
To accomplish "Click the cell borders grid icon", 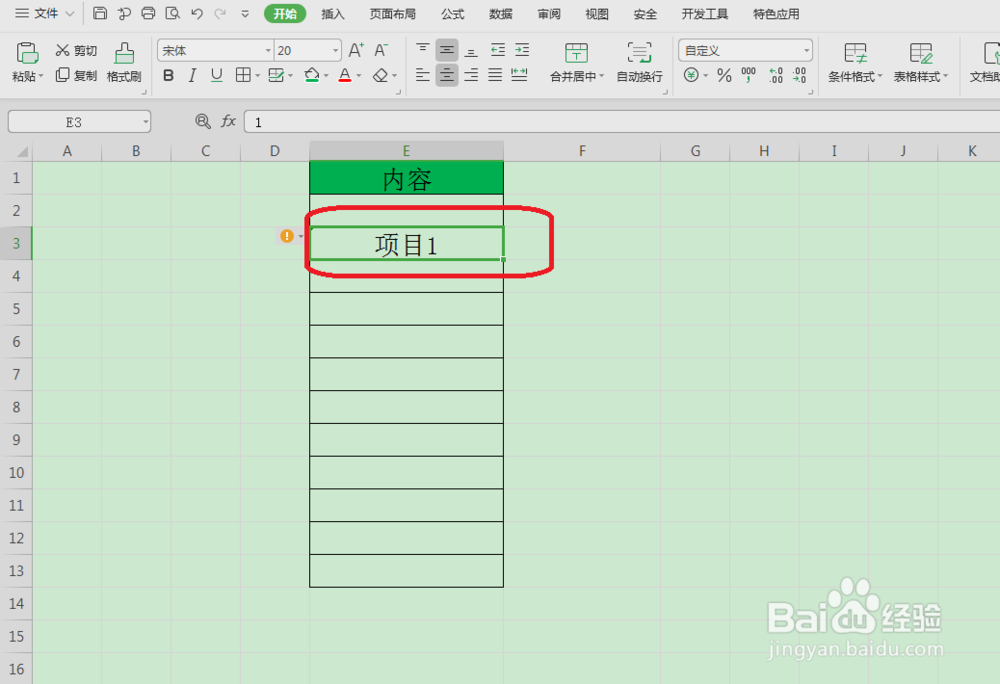I will [243, 75].
